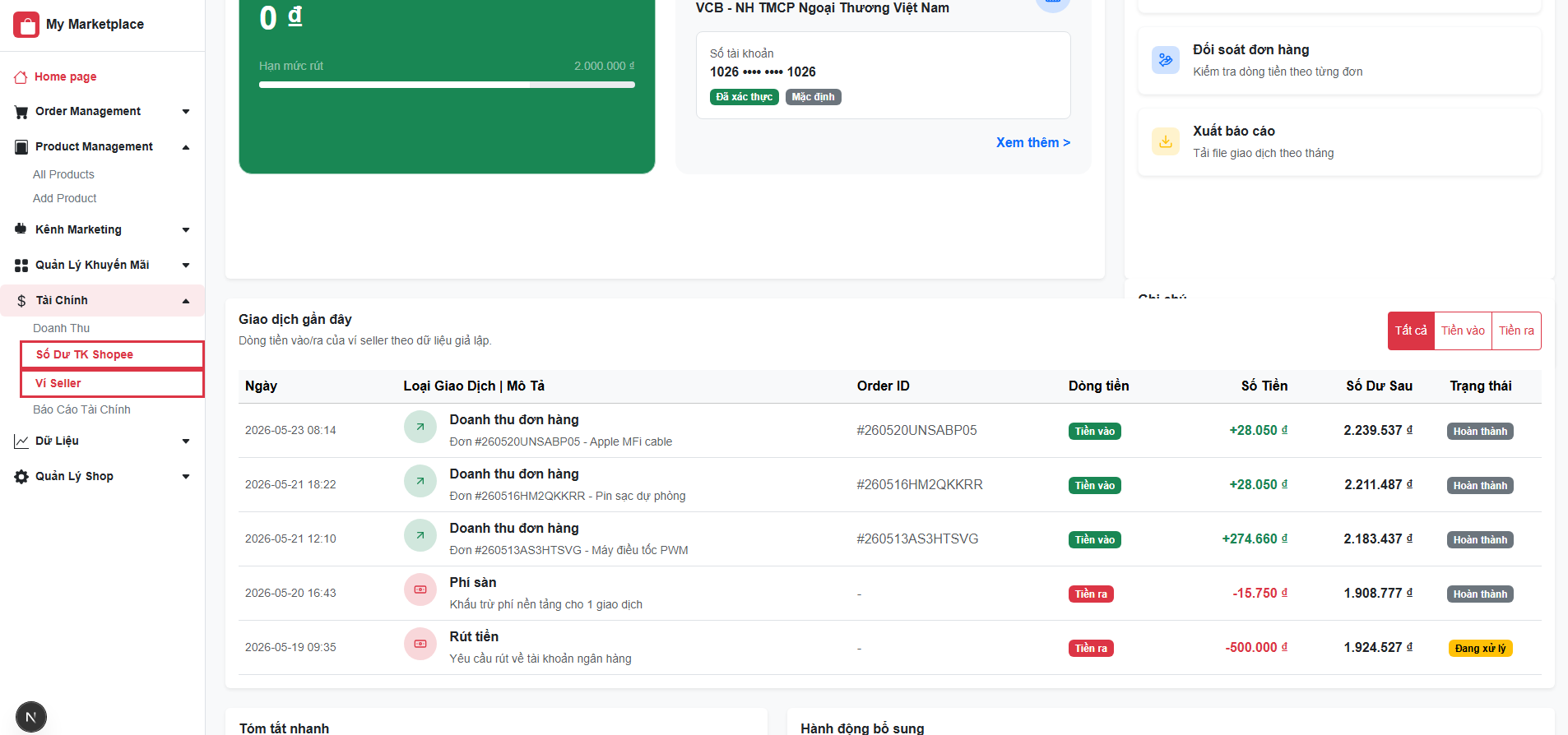Click the Hạn mức rút progress bar
Image resolution: width=1568 pixels, height=735 pixels.
click(x=447, y=85)
